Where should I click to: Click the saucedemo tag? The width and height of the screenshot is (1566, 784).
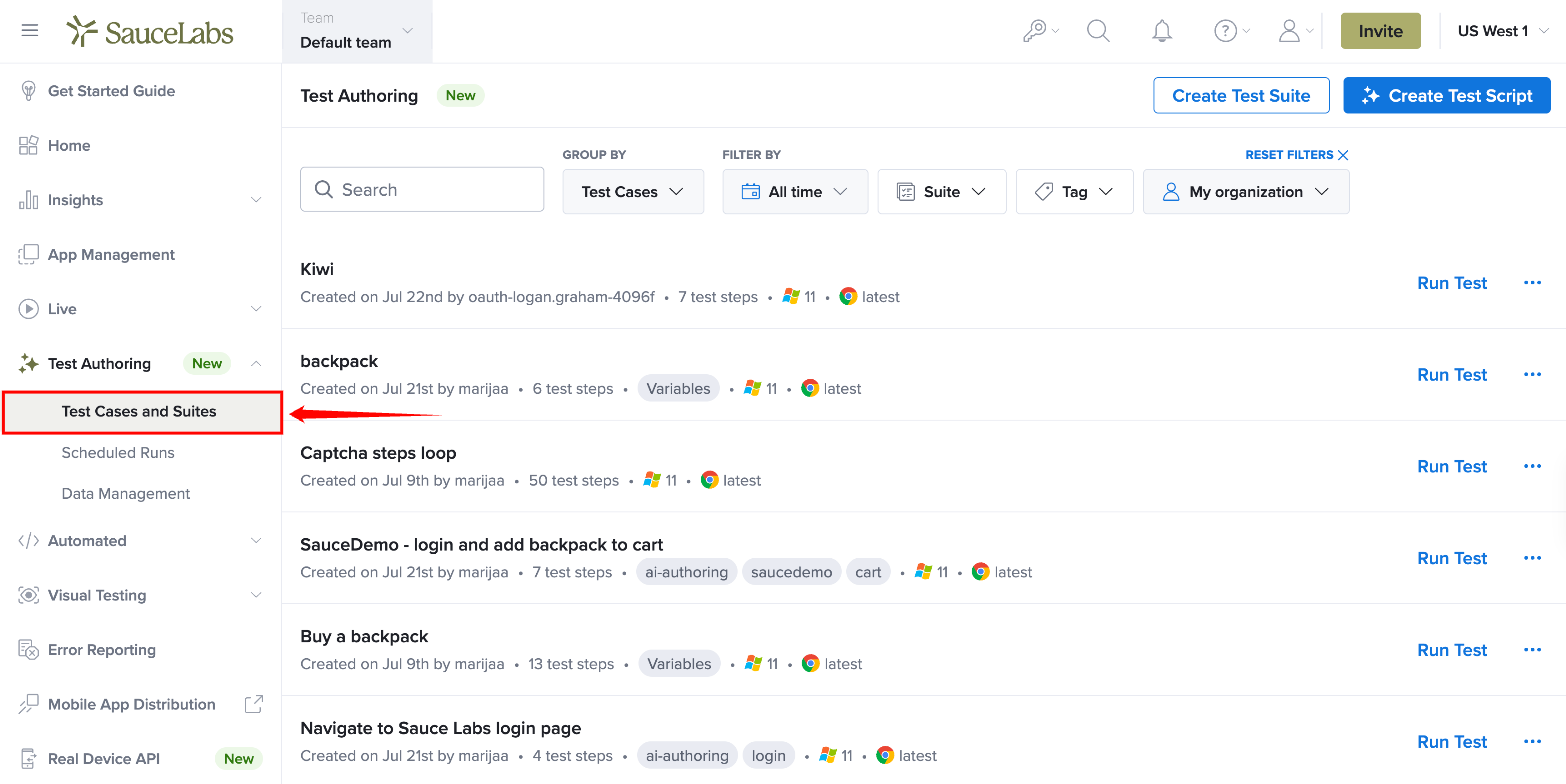point(792,573)
